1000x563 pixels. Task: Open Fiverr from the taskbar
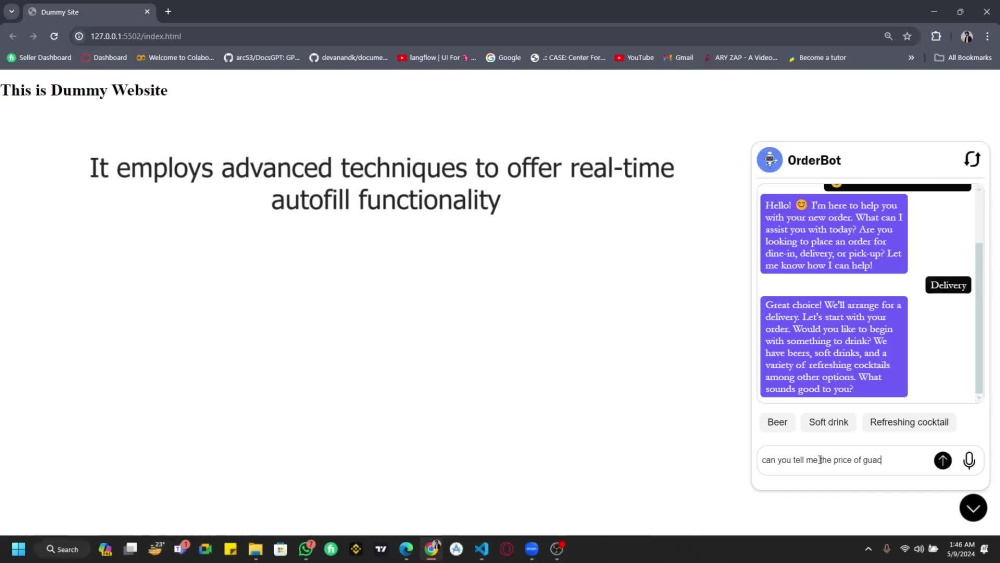(330, 549)
